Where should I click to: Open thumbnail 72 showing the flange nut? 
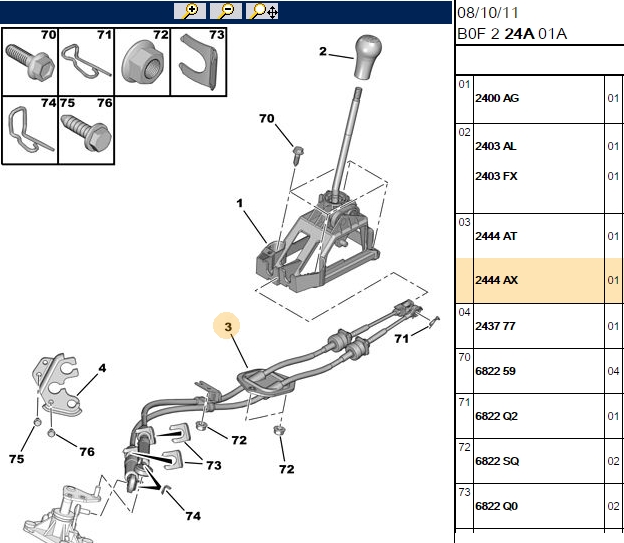point(142,62)
